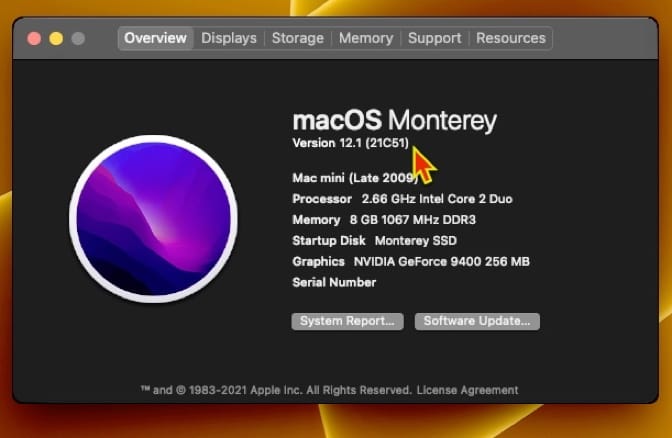The width and height of the screenshot is (672, 438).
Task: Click the Serial Number label
Action: (334, 282)
